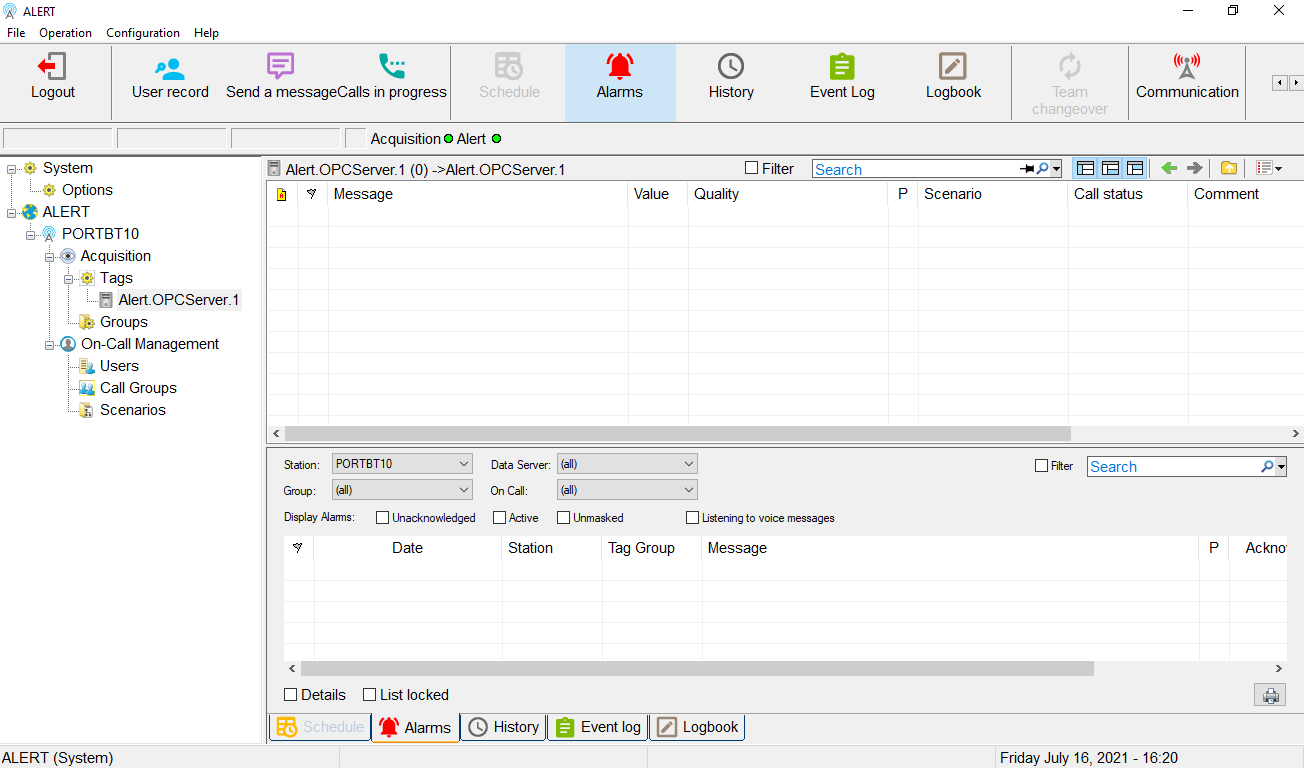Open the Configuration menu

[143, 33]
